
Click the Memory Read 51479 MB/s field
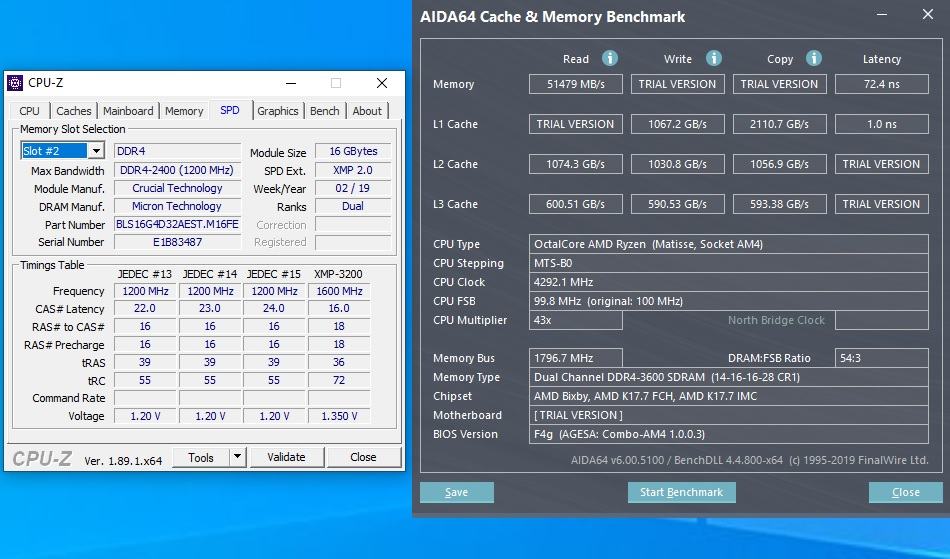(x=576, y=84)
